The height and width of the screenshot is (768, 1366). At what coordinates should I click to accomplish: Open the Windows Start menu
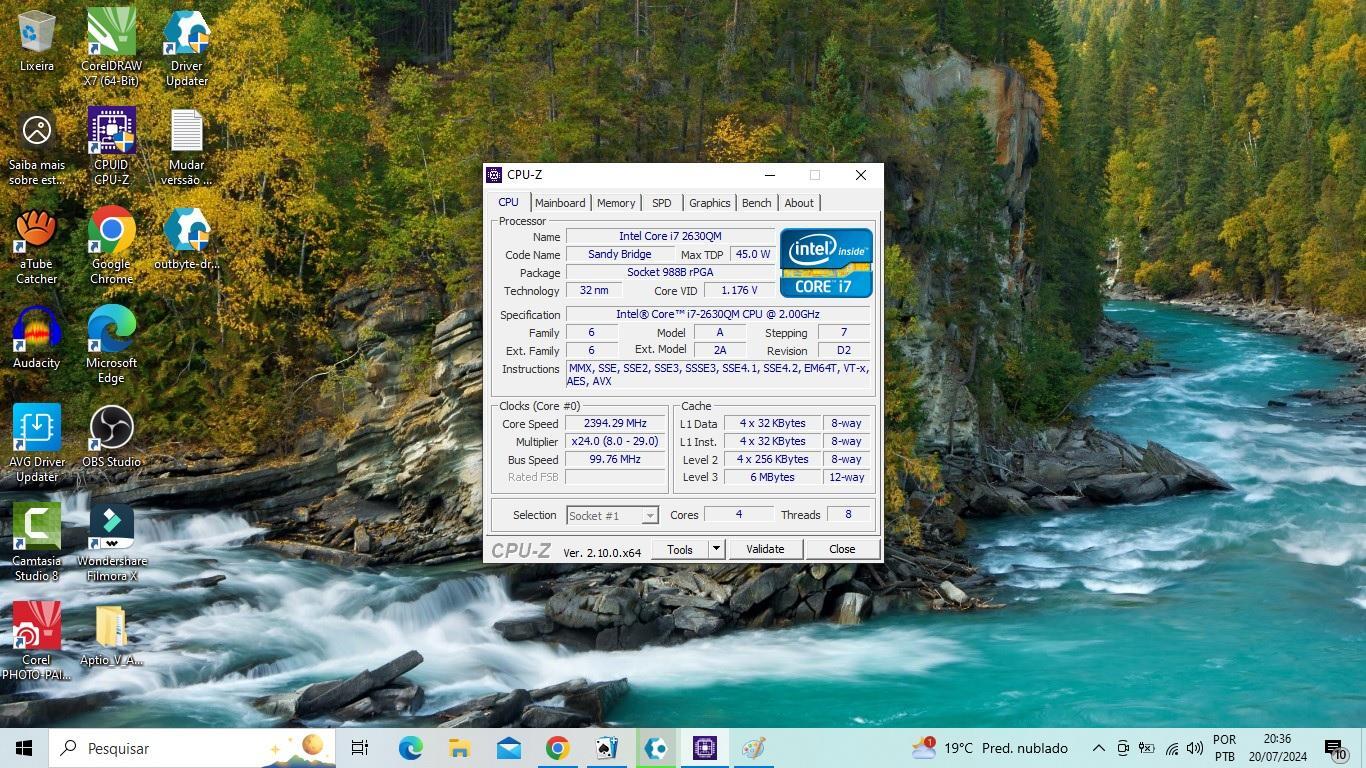24,748
